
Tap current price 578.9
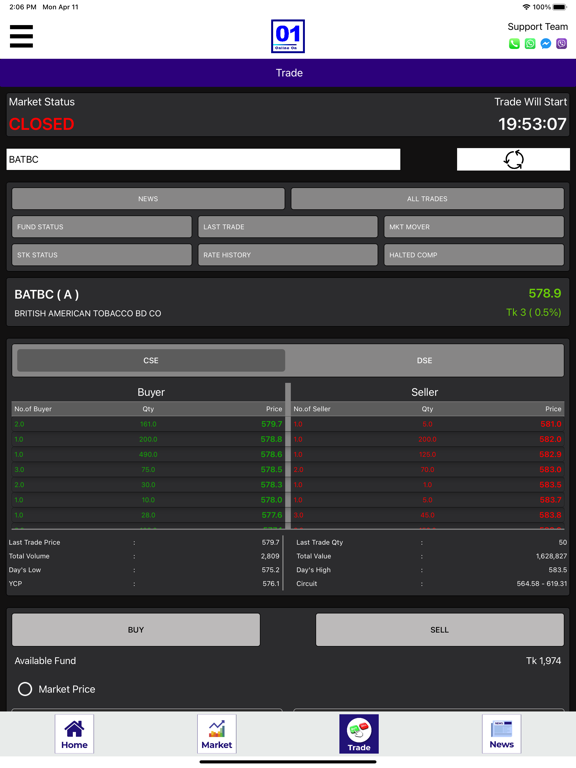point(545,293)
